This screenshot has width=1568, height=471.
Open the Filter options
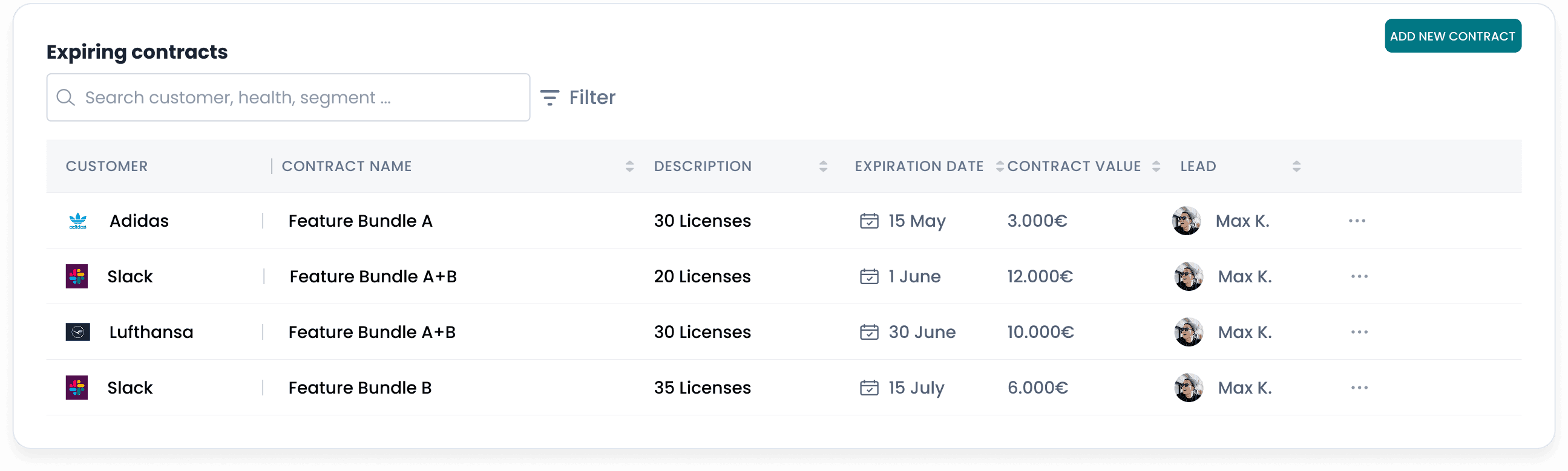(x=592, y=97)
